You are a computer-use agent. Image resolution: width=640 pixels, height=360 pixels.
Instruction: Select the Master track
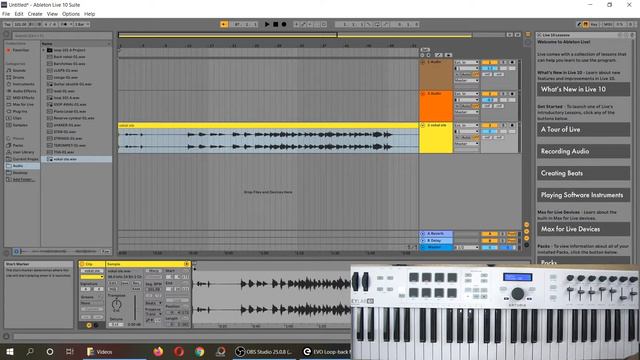(436, 247)
